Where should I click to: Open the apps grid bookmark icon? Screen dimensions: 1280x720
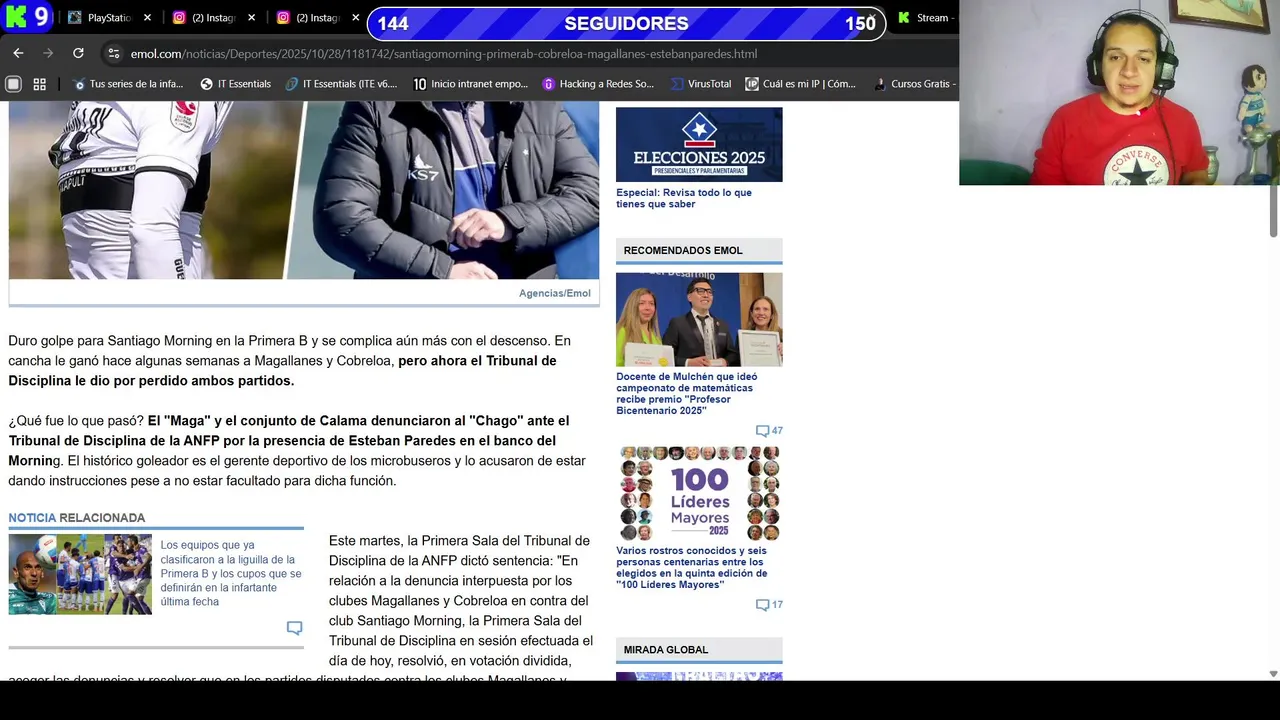40,84
